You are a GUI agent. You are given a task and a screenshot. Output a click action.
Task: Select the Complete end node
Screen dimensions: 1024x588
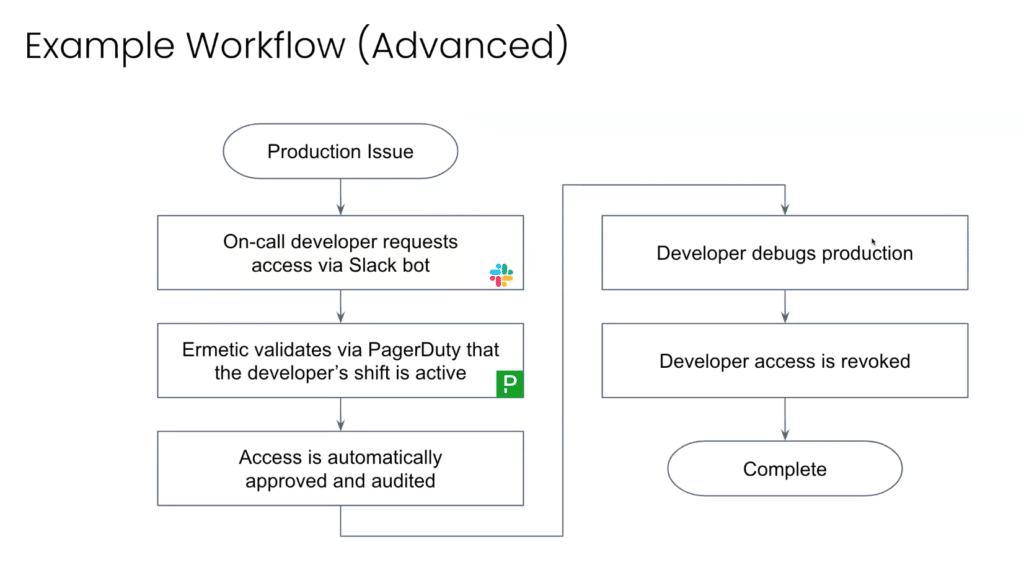tap(785, 468)
